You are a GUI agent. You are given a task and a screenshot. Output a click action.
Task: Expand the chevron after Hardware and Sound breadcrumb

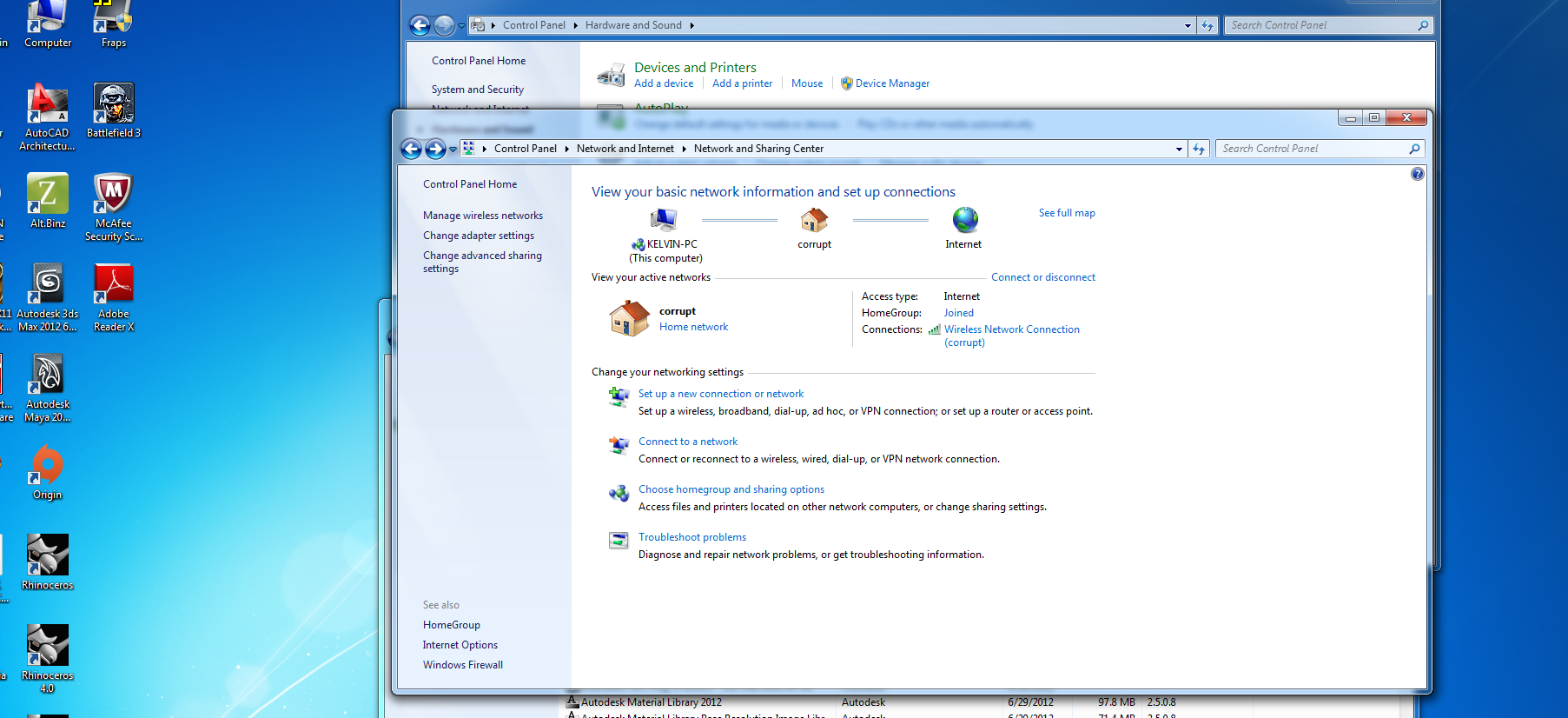point(692,25)
